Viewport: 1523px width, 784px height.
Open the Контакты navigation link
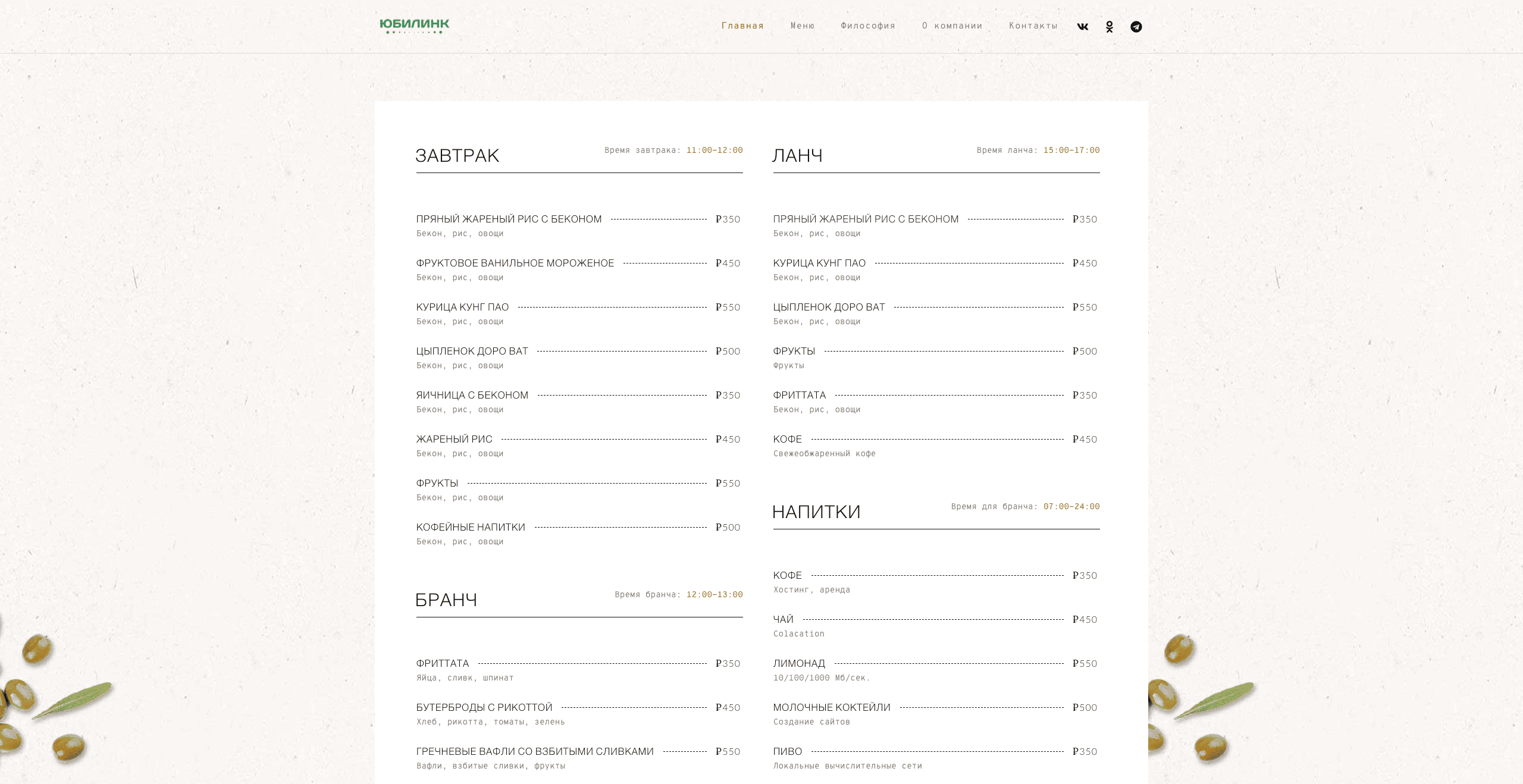(x=1033, y=26)
